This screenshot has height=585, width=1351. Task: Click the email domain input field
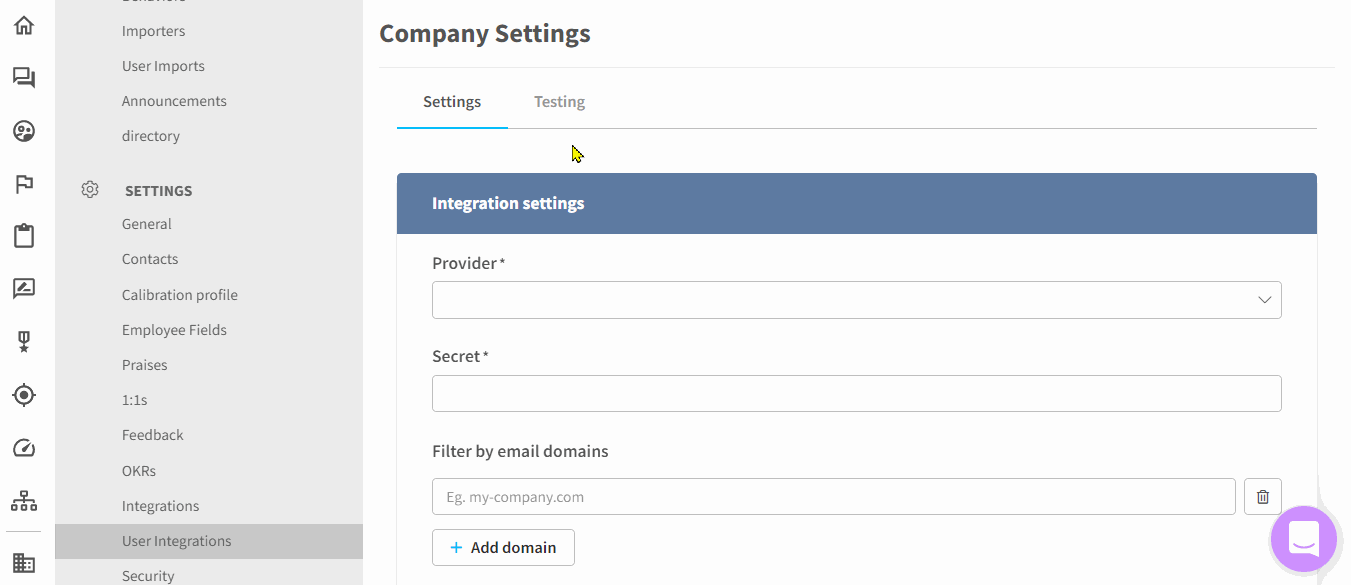tap(833, 496)
